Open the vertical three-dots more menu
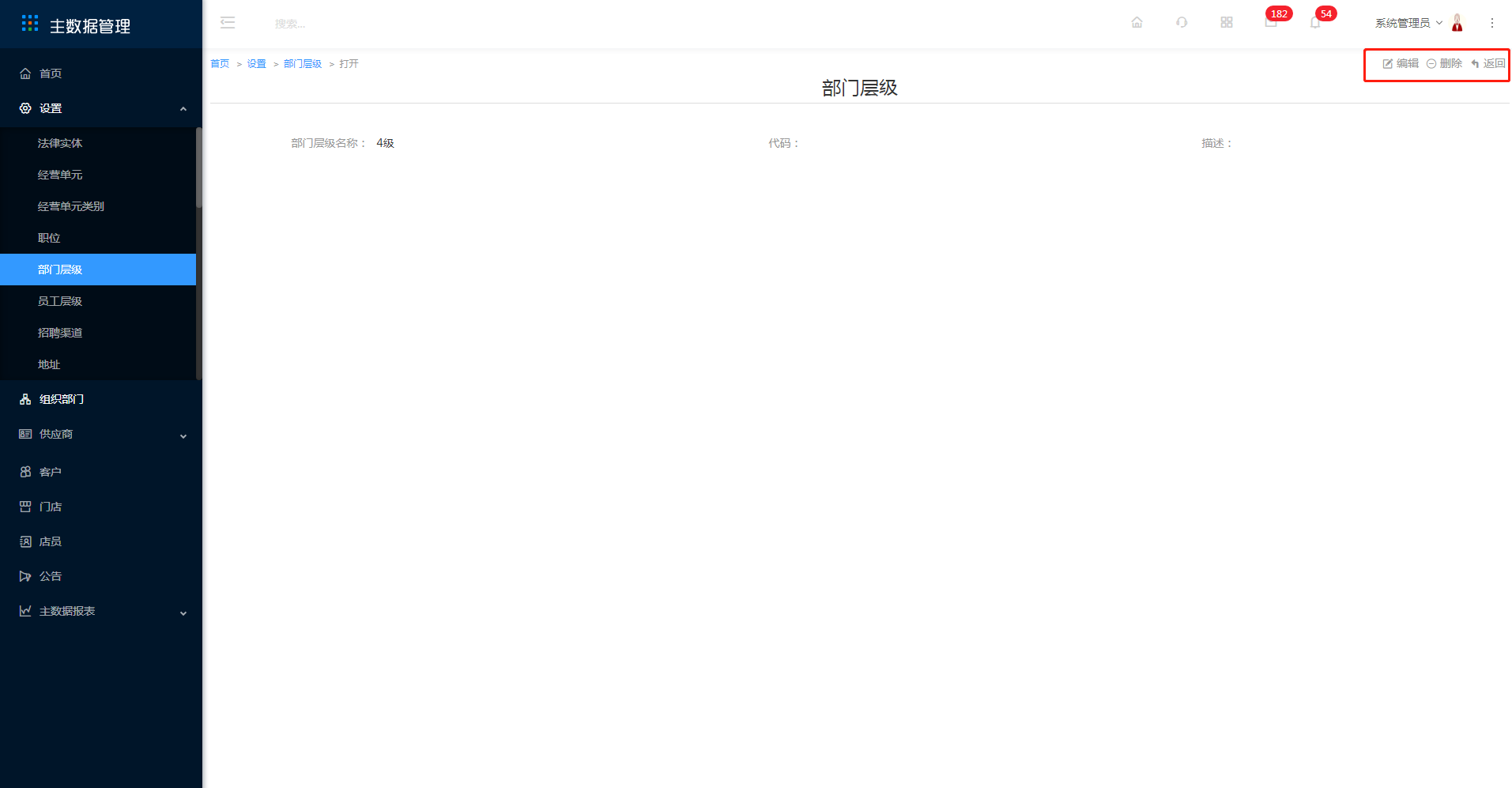1512x788 pixels. click(1492, 23)
